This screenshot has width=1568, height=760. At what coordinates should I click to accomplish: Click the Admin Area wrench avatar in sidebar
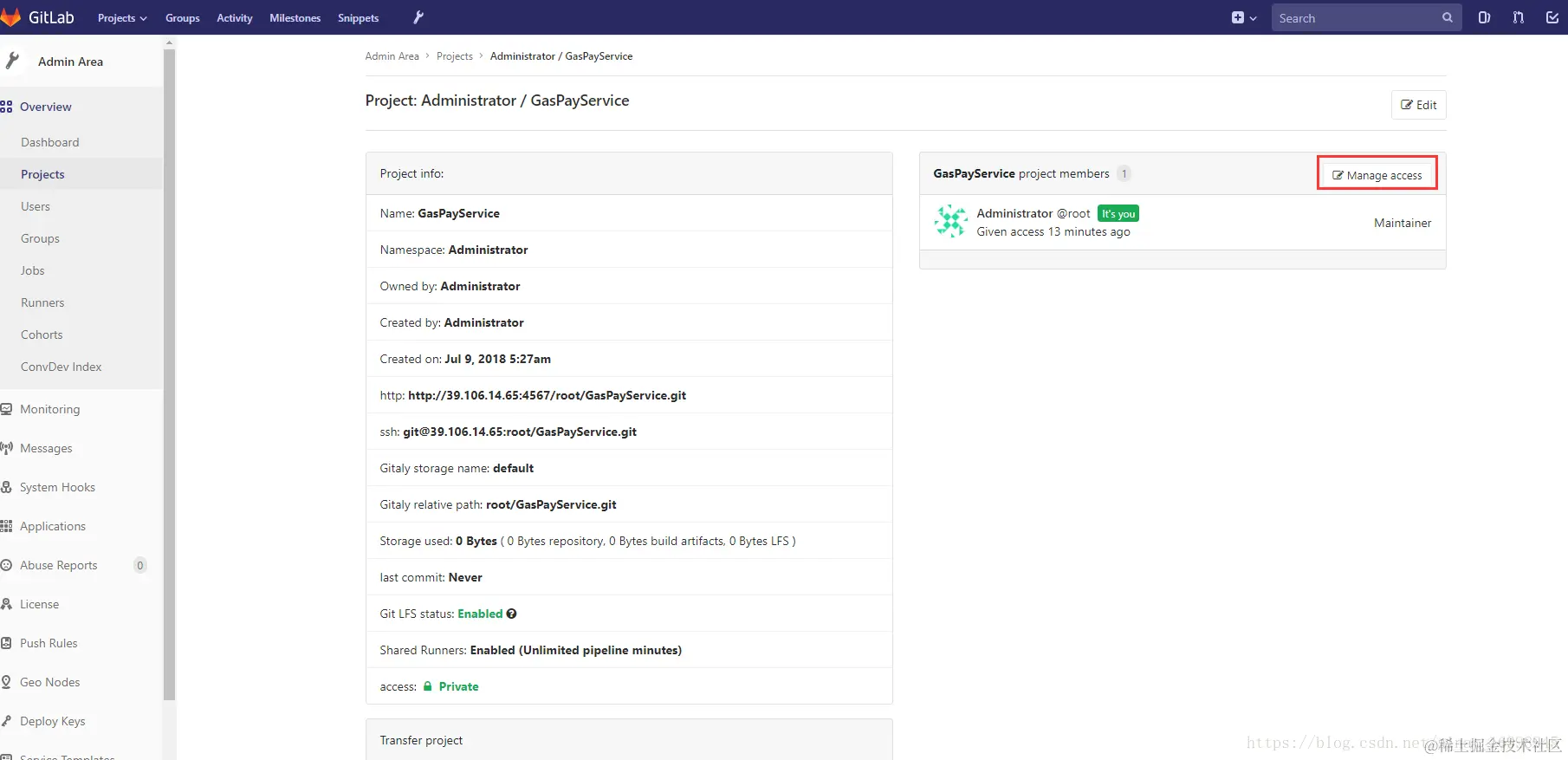[x=12, y=61]
